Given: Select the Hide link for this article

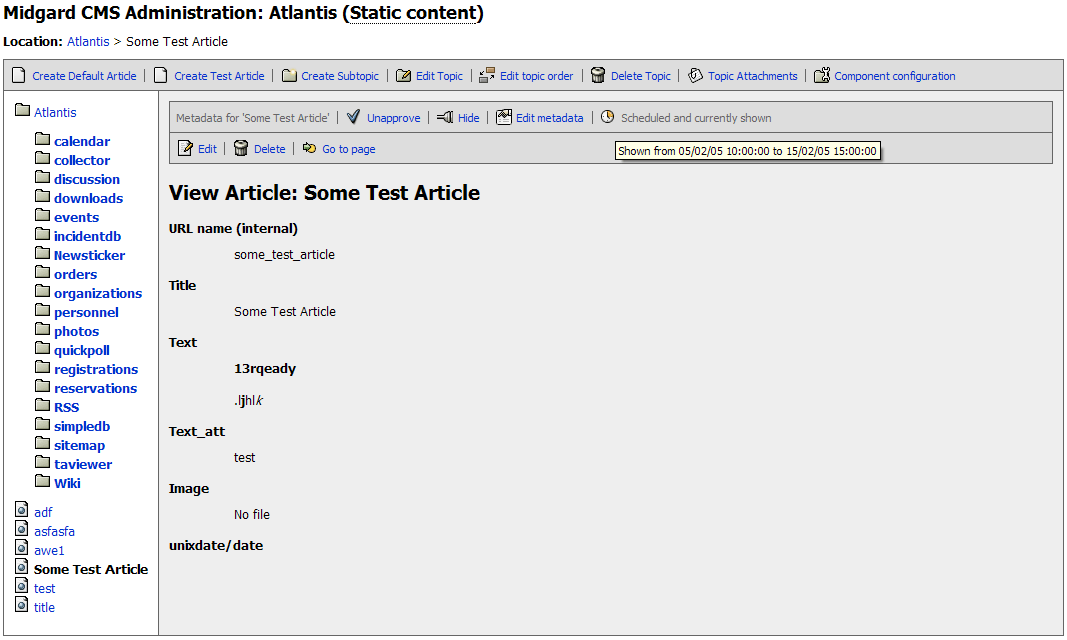Looking at the screenshot, I should [x=469, y=118].
